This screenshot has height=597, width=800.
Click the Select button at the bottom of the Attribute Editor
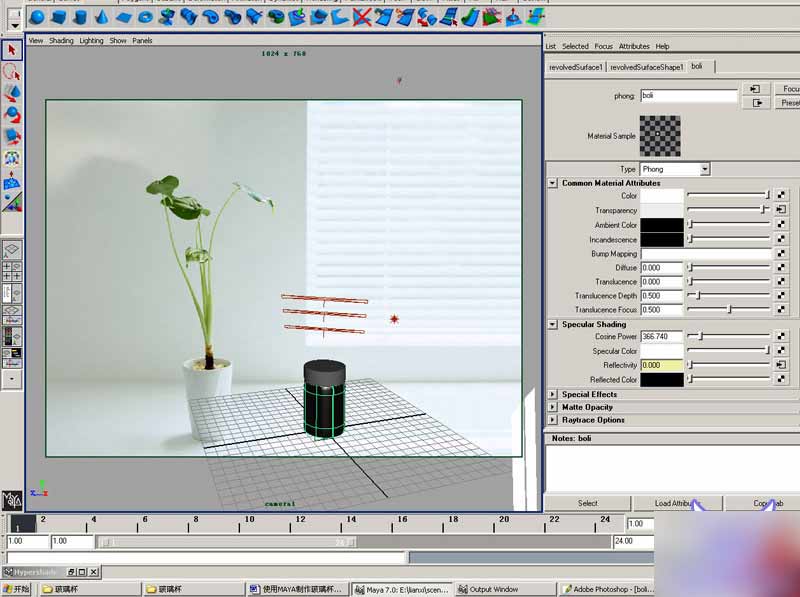[587, 503]
